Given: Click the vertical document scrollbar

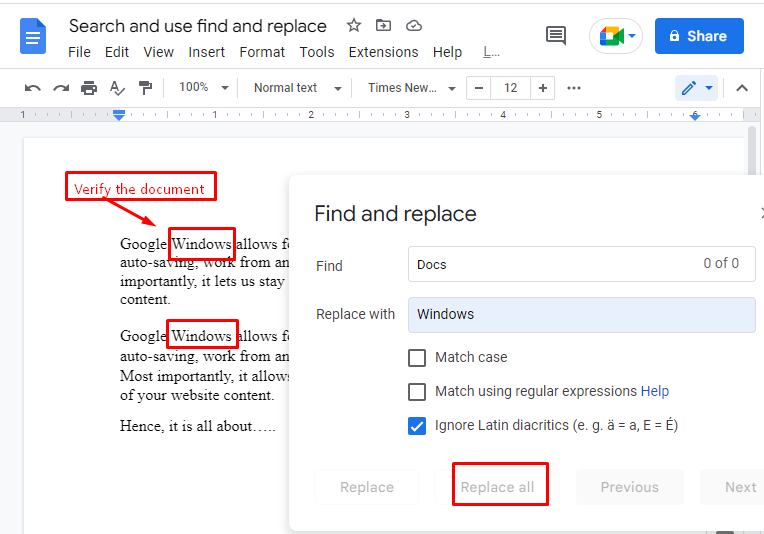Looking at the screenshot, I should pyautogui.click(x=752, y=150).
